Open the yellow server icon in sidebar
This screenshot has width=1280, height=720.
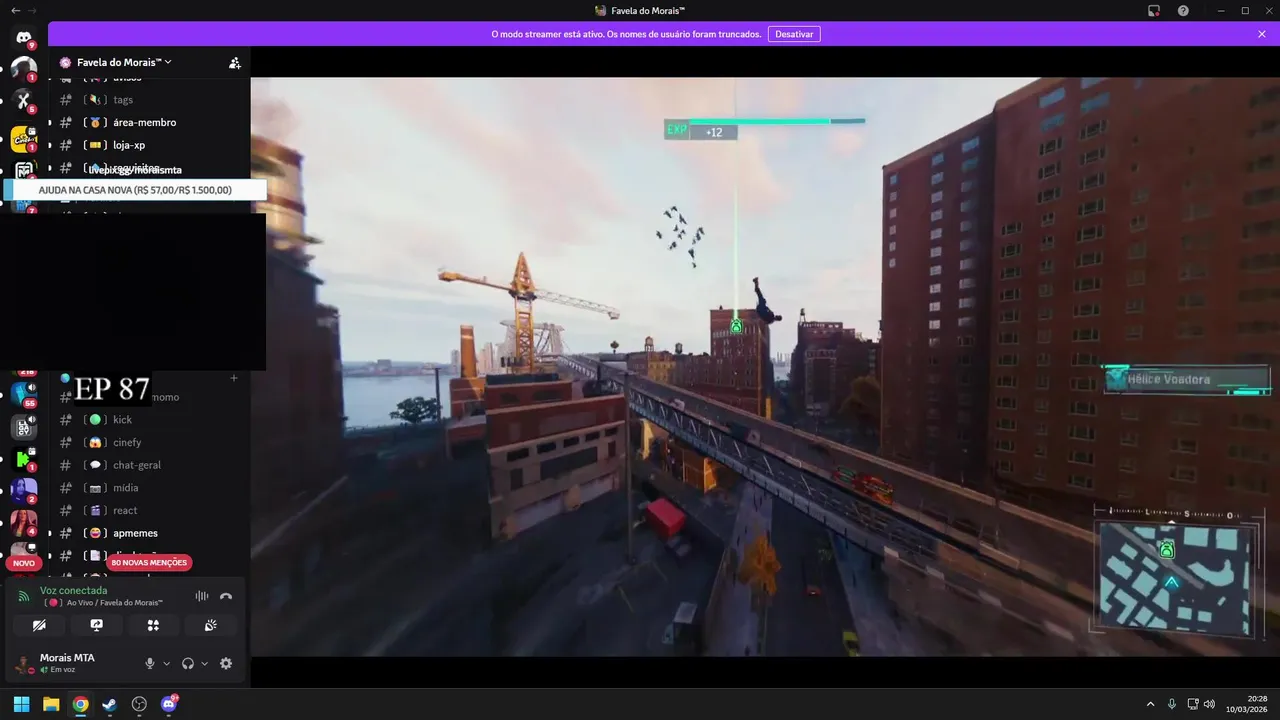pos(23,138)
